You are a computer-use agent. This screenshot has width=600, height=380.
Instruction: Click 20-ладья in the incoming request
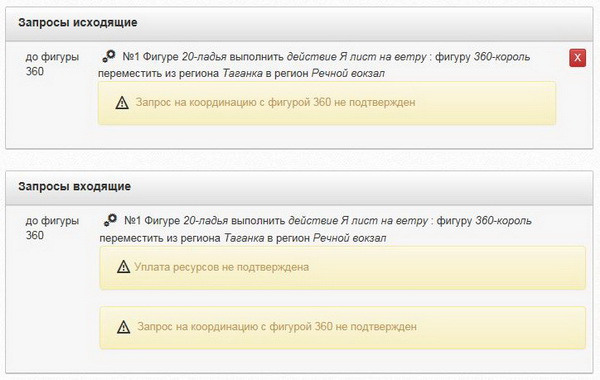tap(205, 221)
